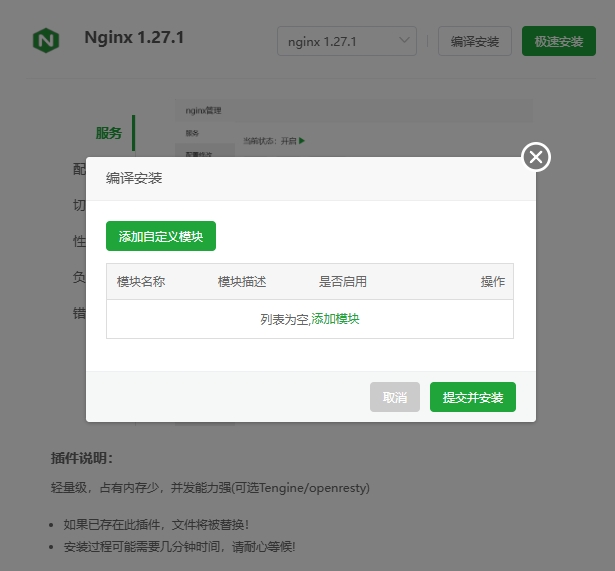Image resolution: width=615 pixels, height=571 pixels.
Task: Click the 添加自定义模块 button
Action: tap(161, 236)
